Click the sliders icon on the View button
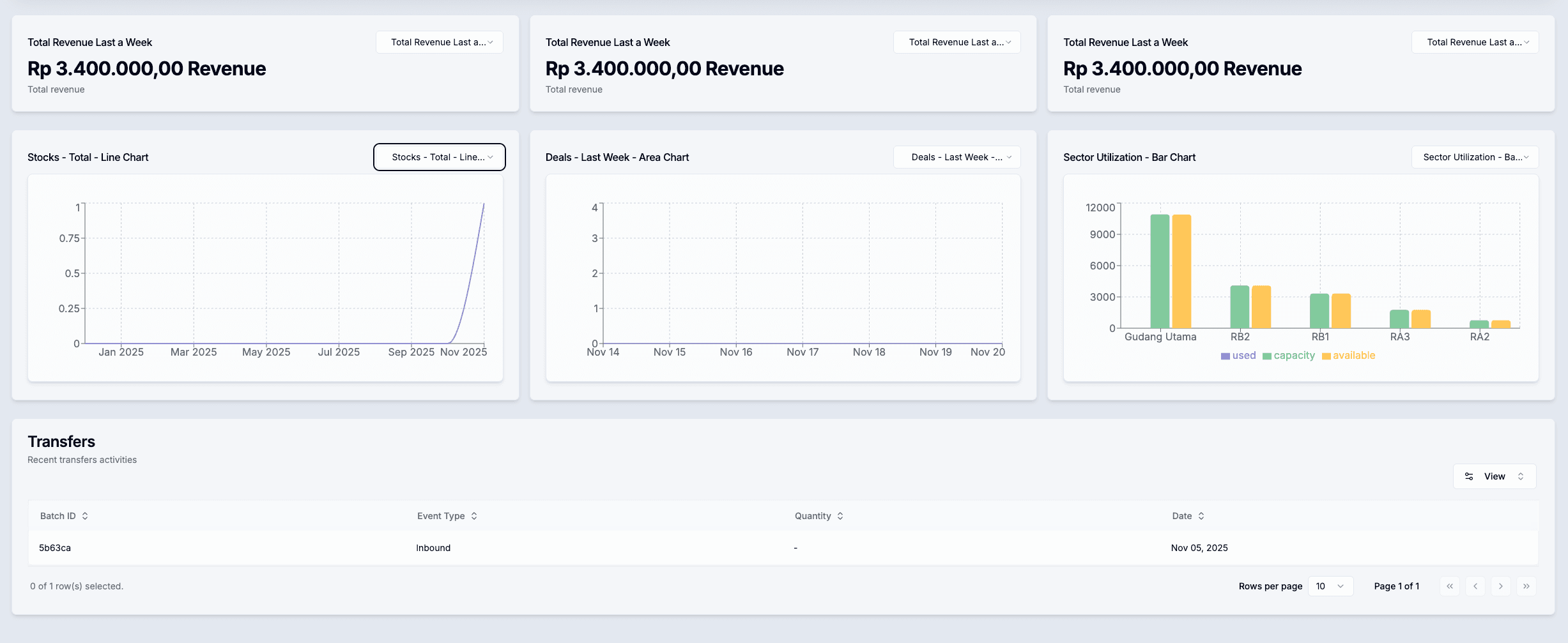 click(1470, 476)
